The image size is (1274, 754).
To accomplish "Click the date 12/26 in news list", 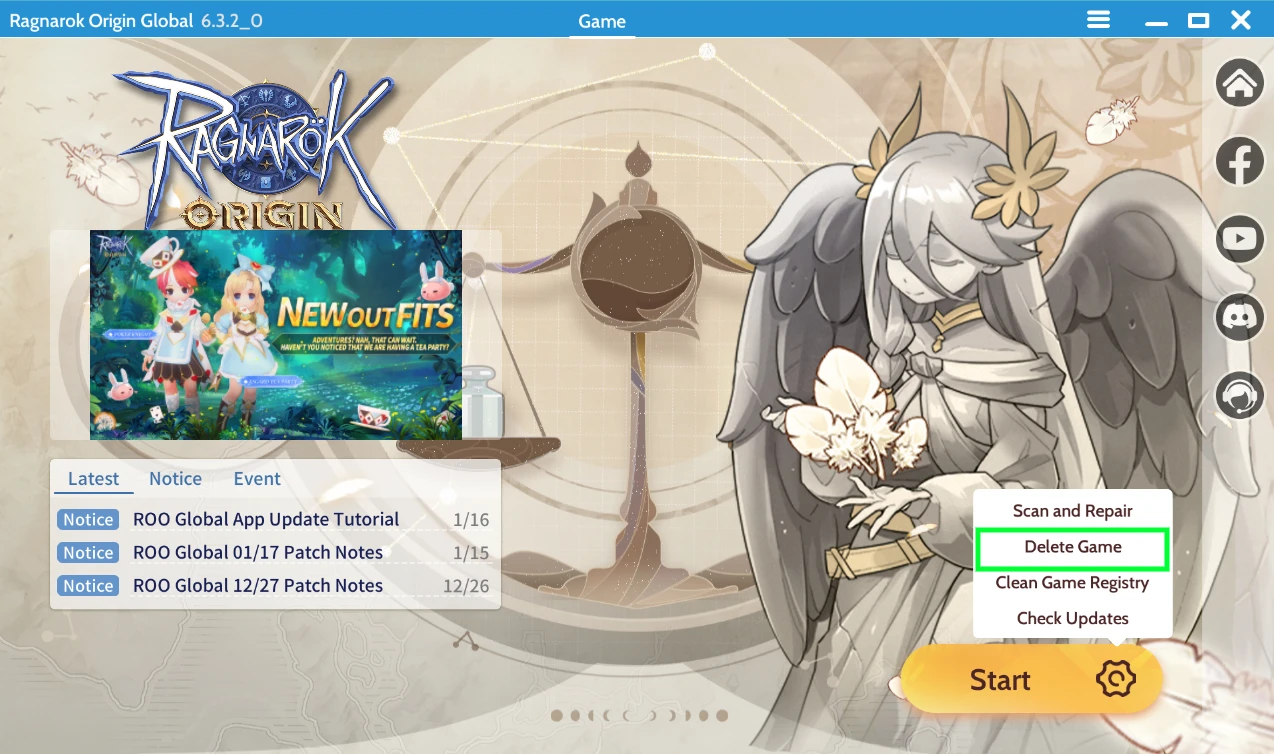I will [466, 586].
